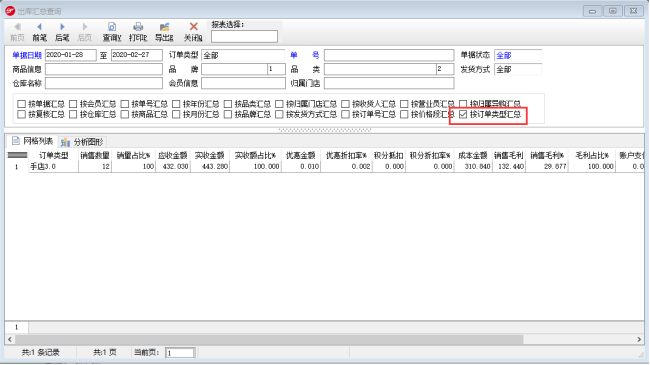This screenshot has width=650, height=365.
Task: Click the scrollbar left arrow
Action: click(x=10, y=339)
